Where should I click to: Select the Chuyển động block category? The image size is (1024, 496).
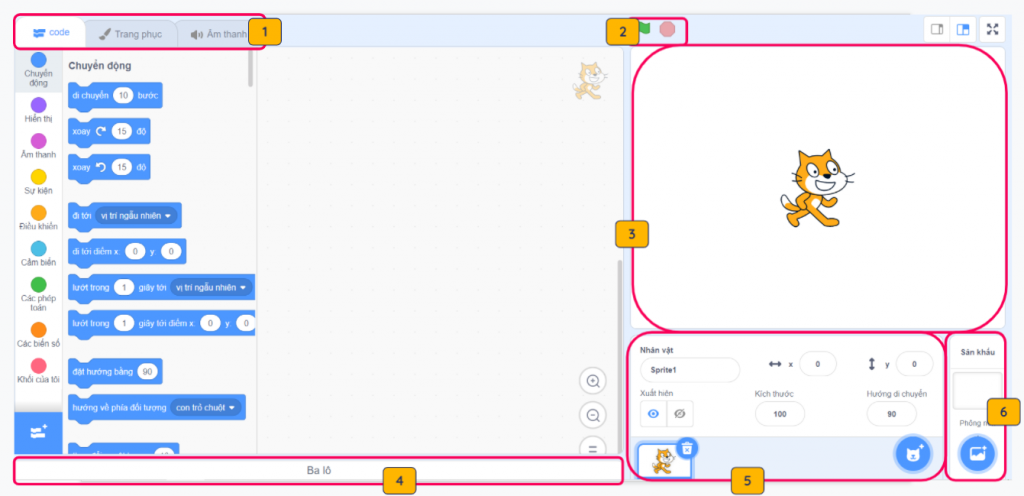pyautogui.click(x=39, y=70)
